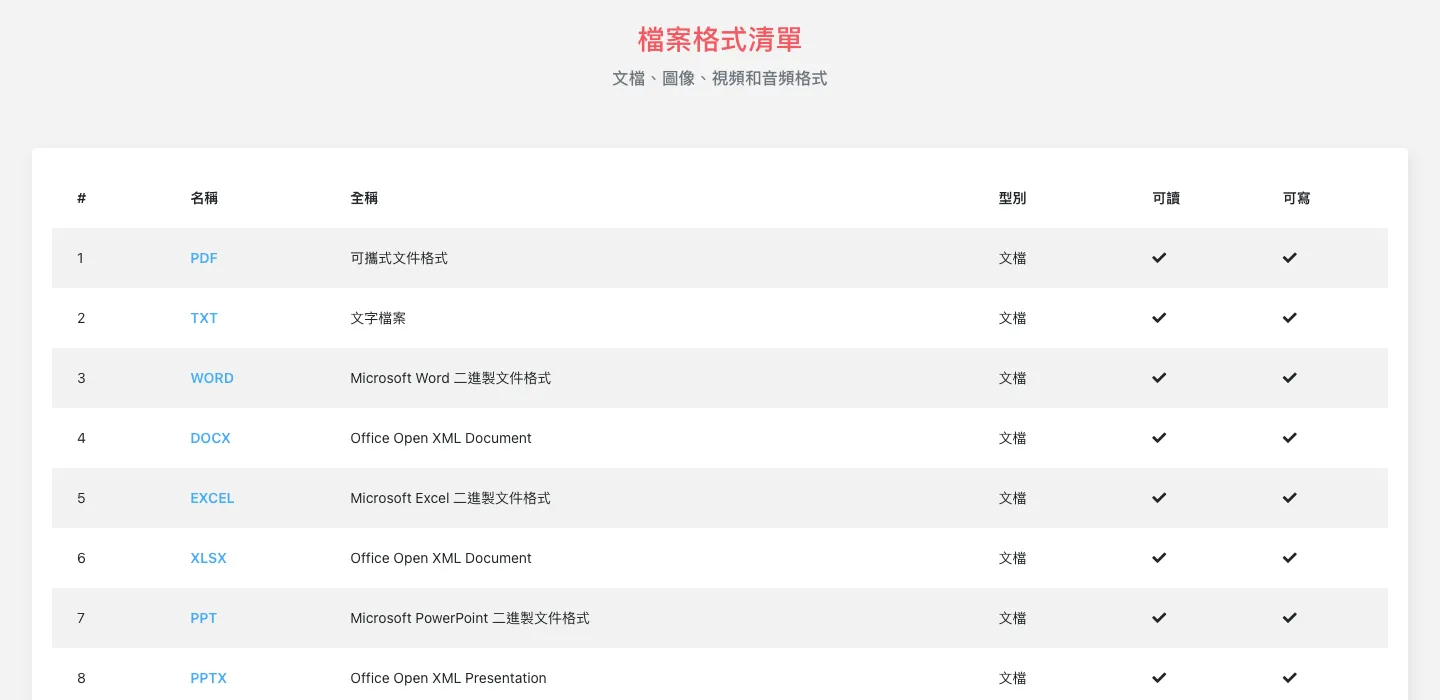Click the readable checkmark in EXCEL row
1440x700 pixels.
coord(1159,498)
